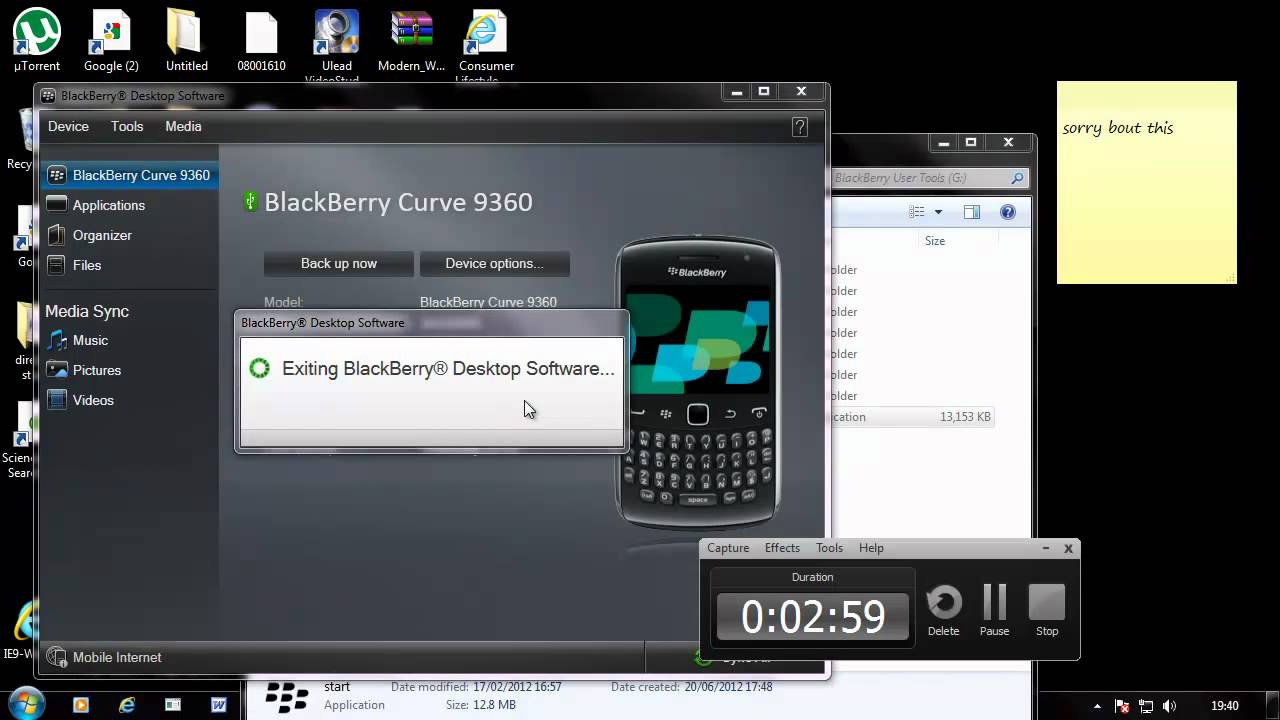Open Internet Explorer from taskbar
Image resolution: width=1280 pixels, height=720 pixels.
click(127, 705)
